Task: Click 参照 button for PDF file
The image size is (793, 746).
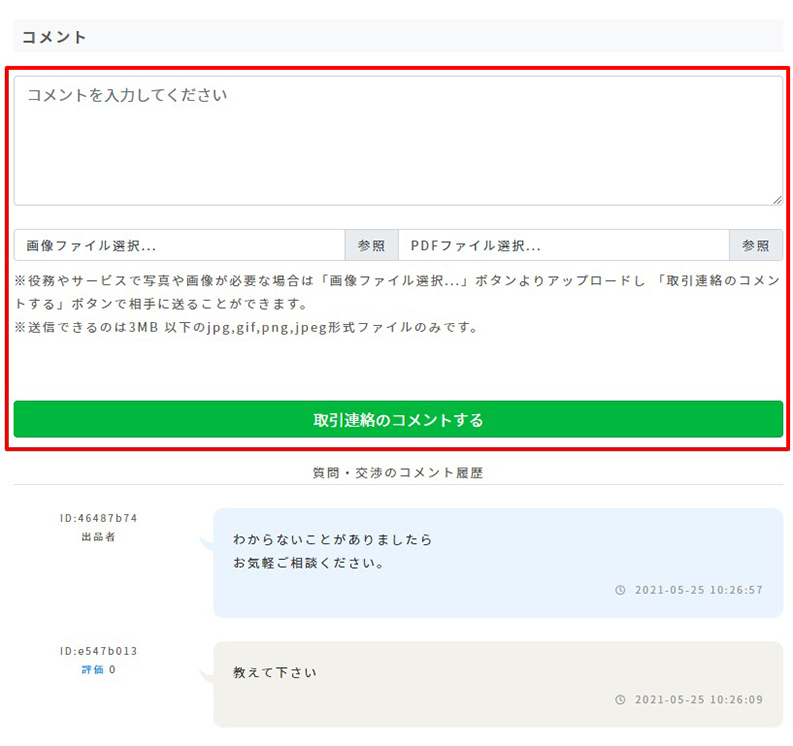Action: tap(756, 245)
